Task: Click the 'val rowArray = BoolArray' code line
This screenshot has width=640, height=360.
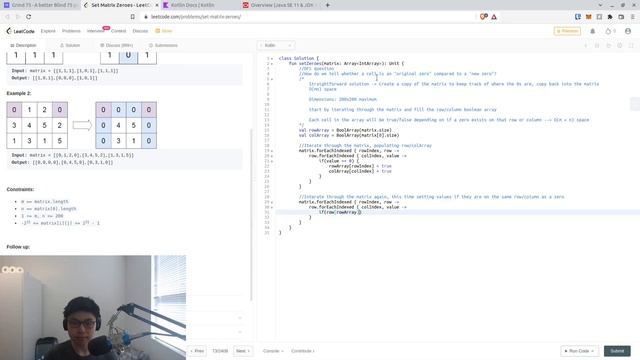Action: click(x=345, y=130)
